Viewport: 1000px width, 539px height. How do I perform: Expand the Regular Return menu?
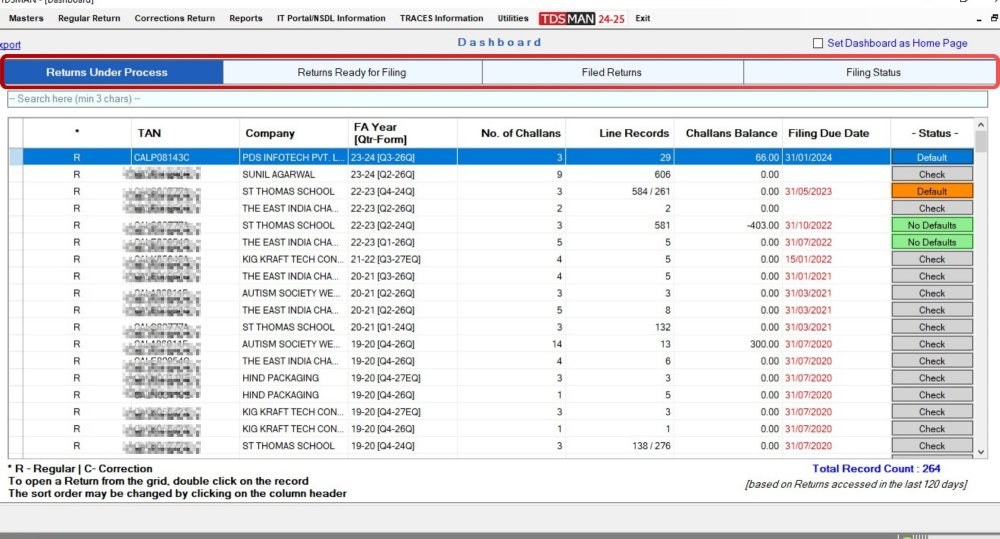click(x=89, y=18)
